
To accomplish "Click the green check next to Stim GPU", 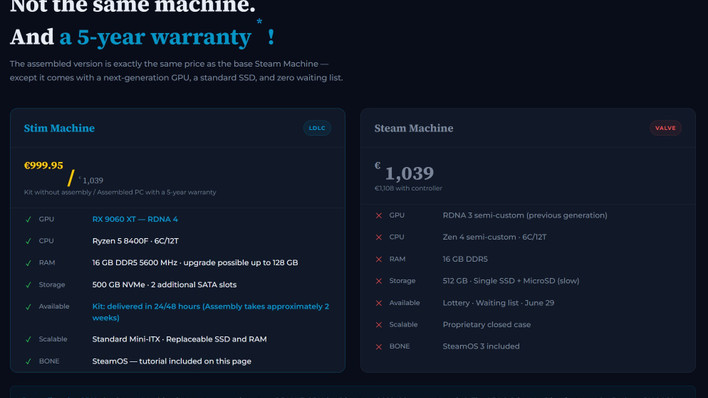I will [28, 220].
